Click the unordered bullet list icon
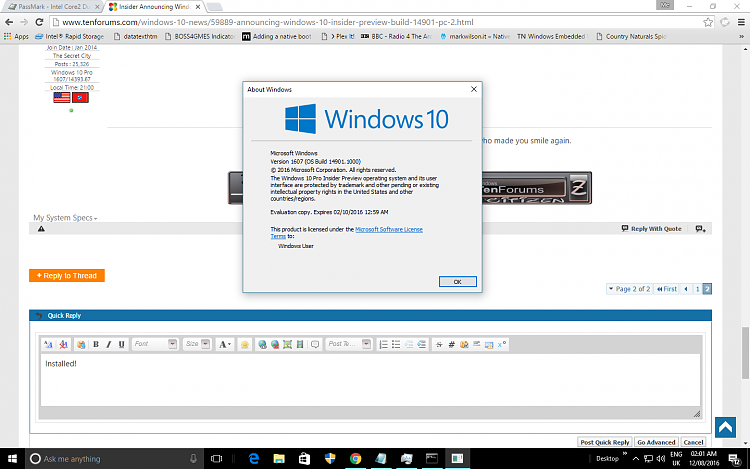 click(x=396, y=344)
